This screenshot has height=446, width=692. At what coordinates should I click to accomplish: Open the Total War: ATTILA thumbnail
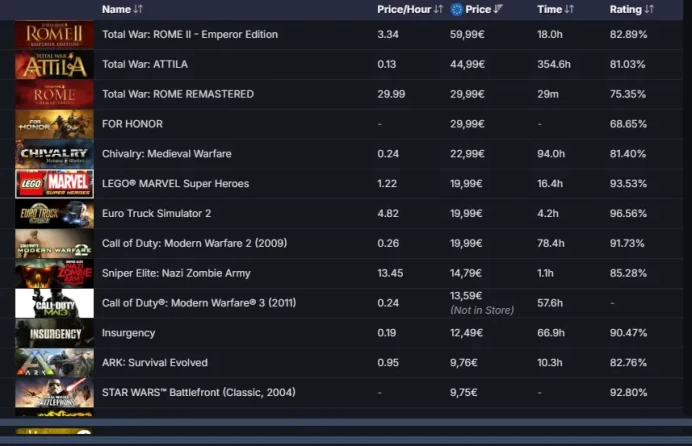click(54, 64)
